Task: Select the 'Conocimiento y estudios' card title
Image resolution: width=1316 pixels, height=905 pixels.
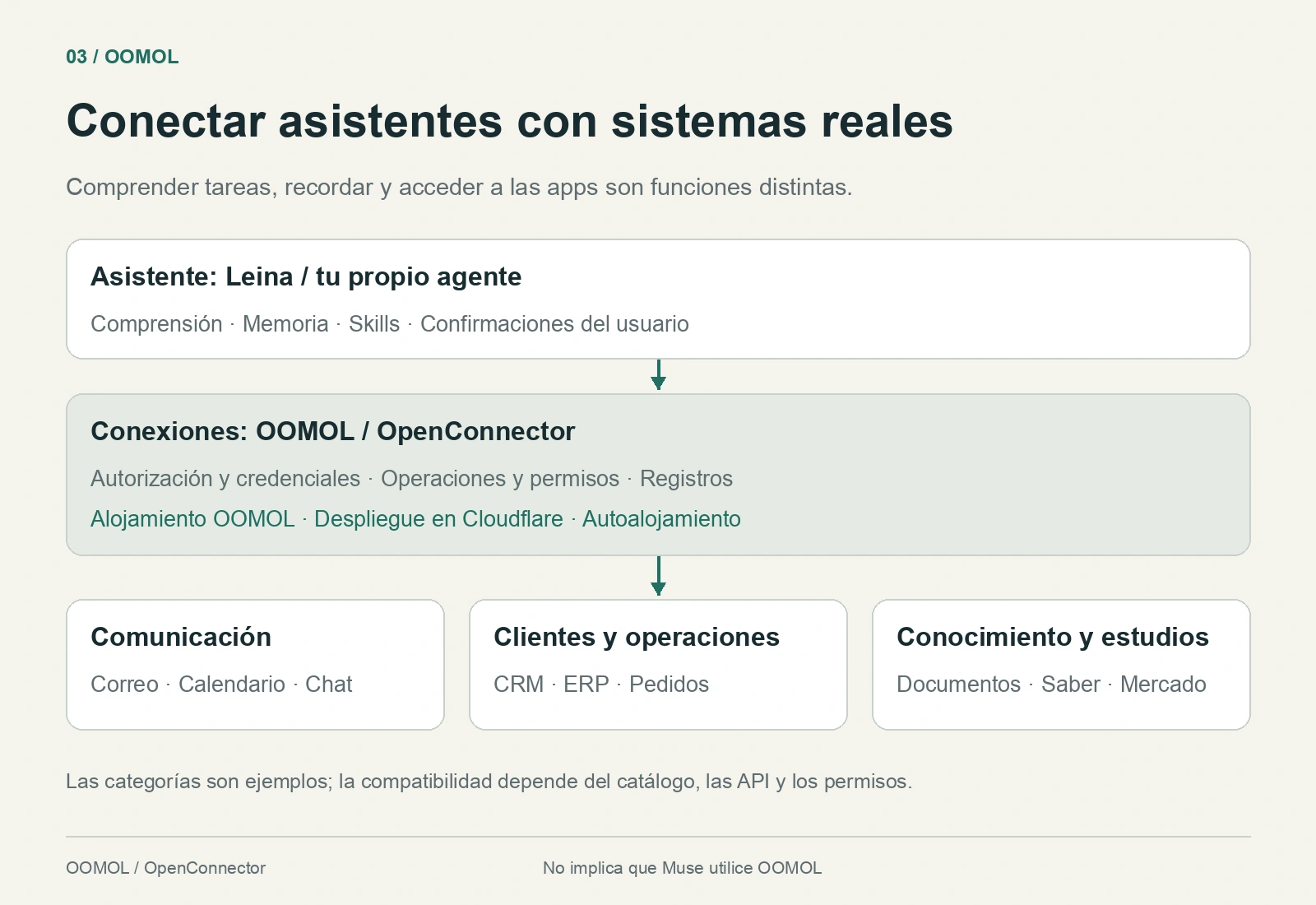Action: [1053, 638]
